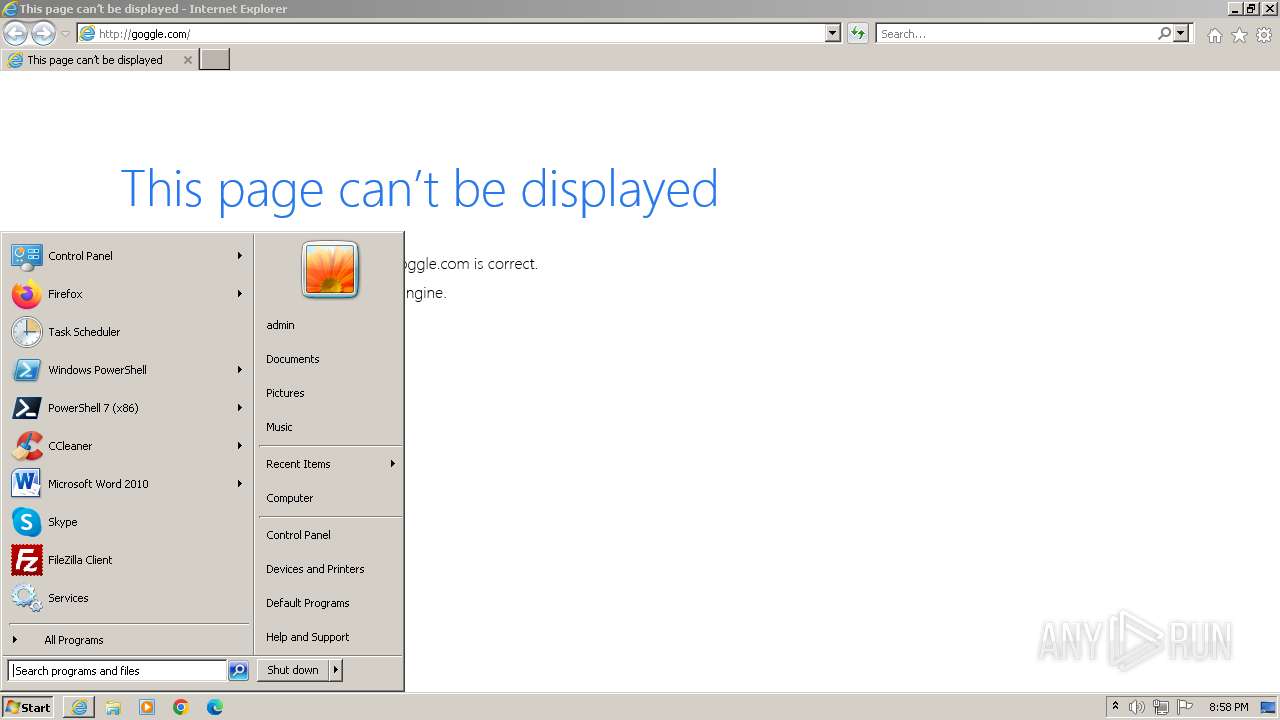The width and height of the screenshot is (1280, 720).
Task: Click the green refresh page icon
Action: [x=857, y=34]
